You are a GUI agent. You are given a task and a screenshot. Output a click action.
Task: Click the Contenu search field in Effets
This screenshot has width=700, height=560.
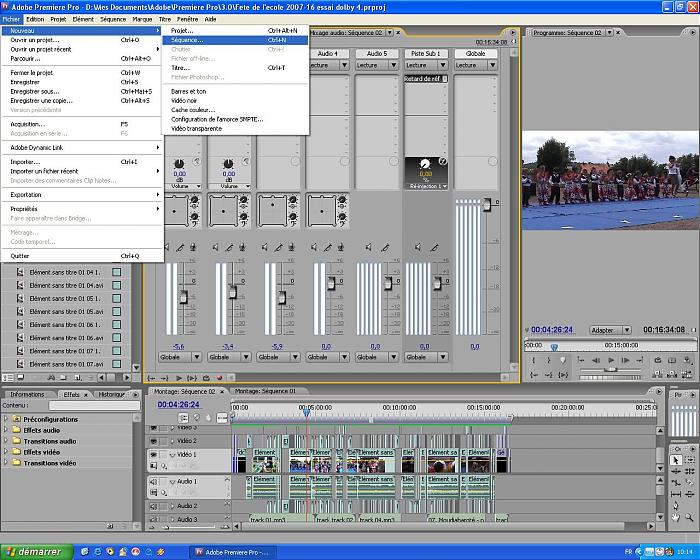94,405
